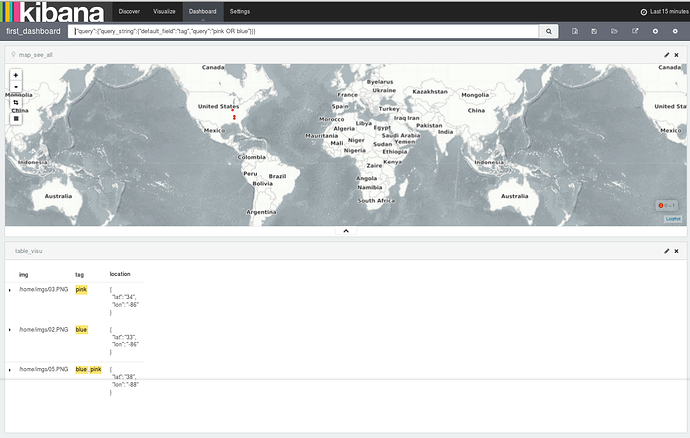Click the Save Dashboard icon

point(594,31)
